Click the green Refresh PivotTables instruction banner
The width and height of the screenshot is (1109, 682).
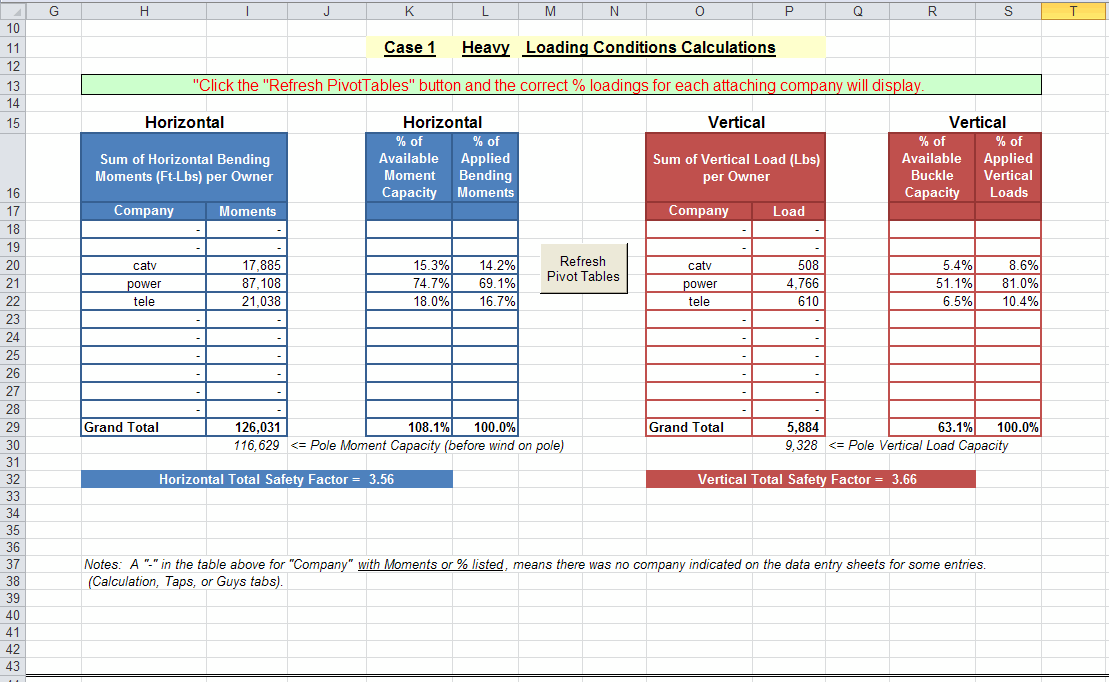click(x=560, y=85)
